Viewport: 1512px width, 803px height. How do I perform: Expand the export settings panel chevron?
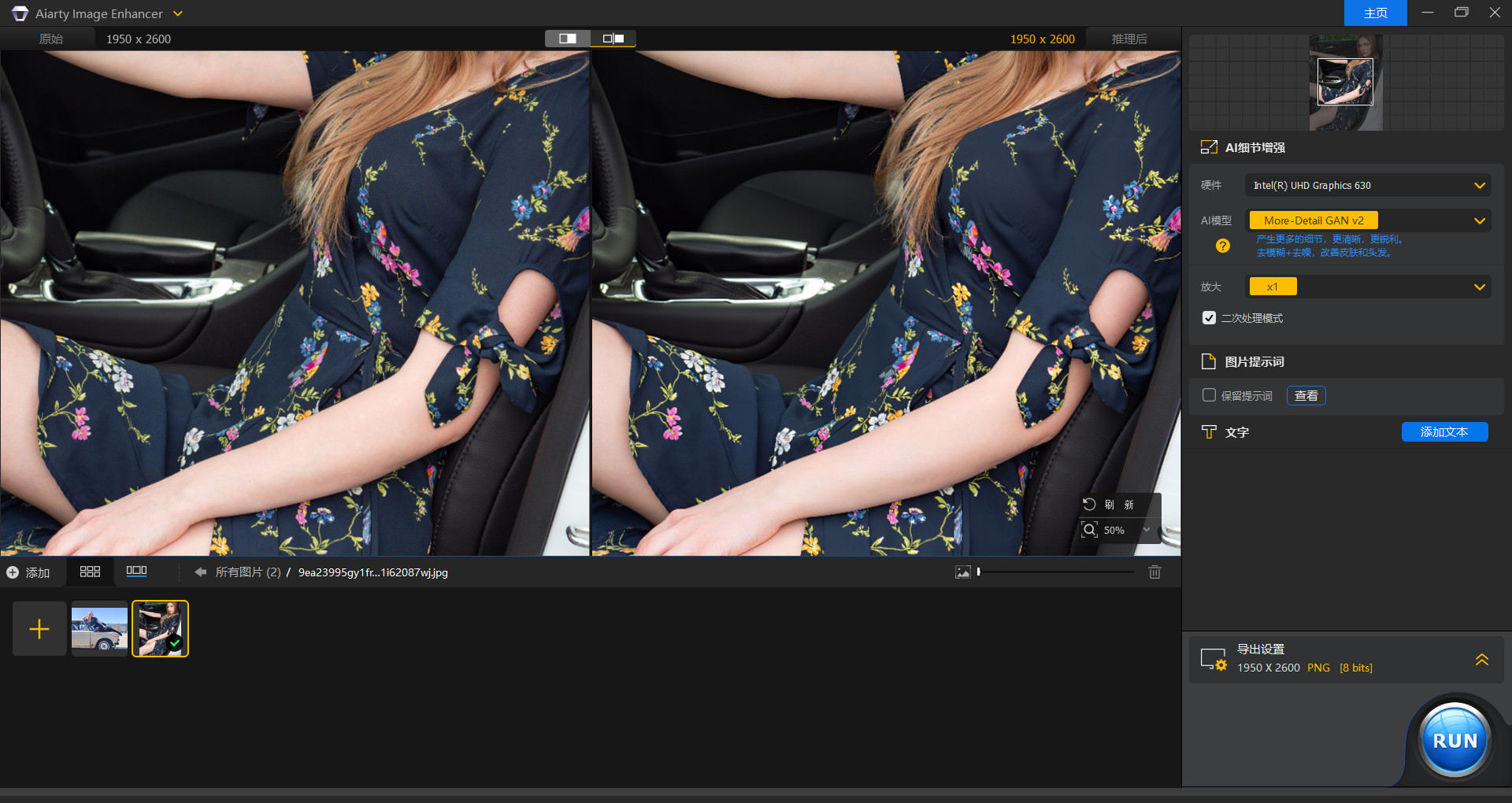point(1481,659)
